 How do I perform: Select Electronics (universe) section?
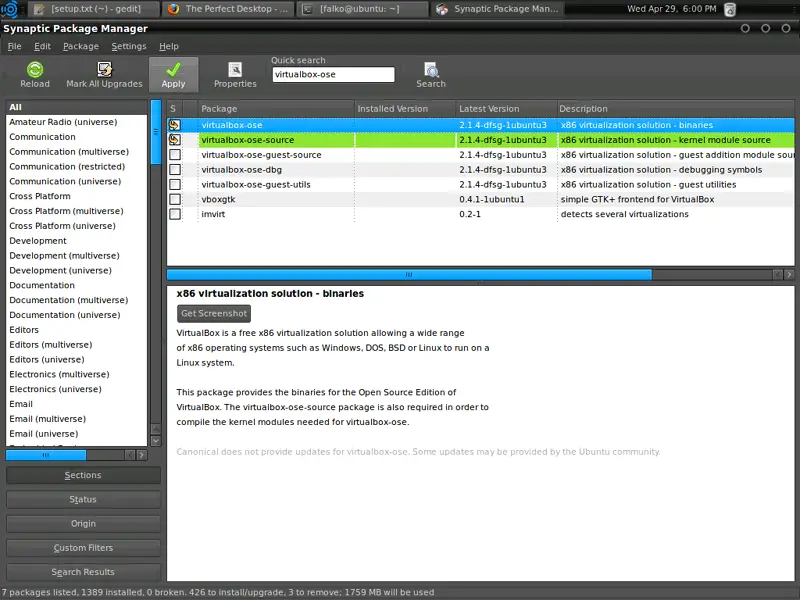pyautogui.click(x=77, y=389)
